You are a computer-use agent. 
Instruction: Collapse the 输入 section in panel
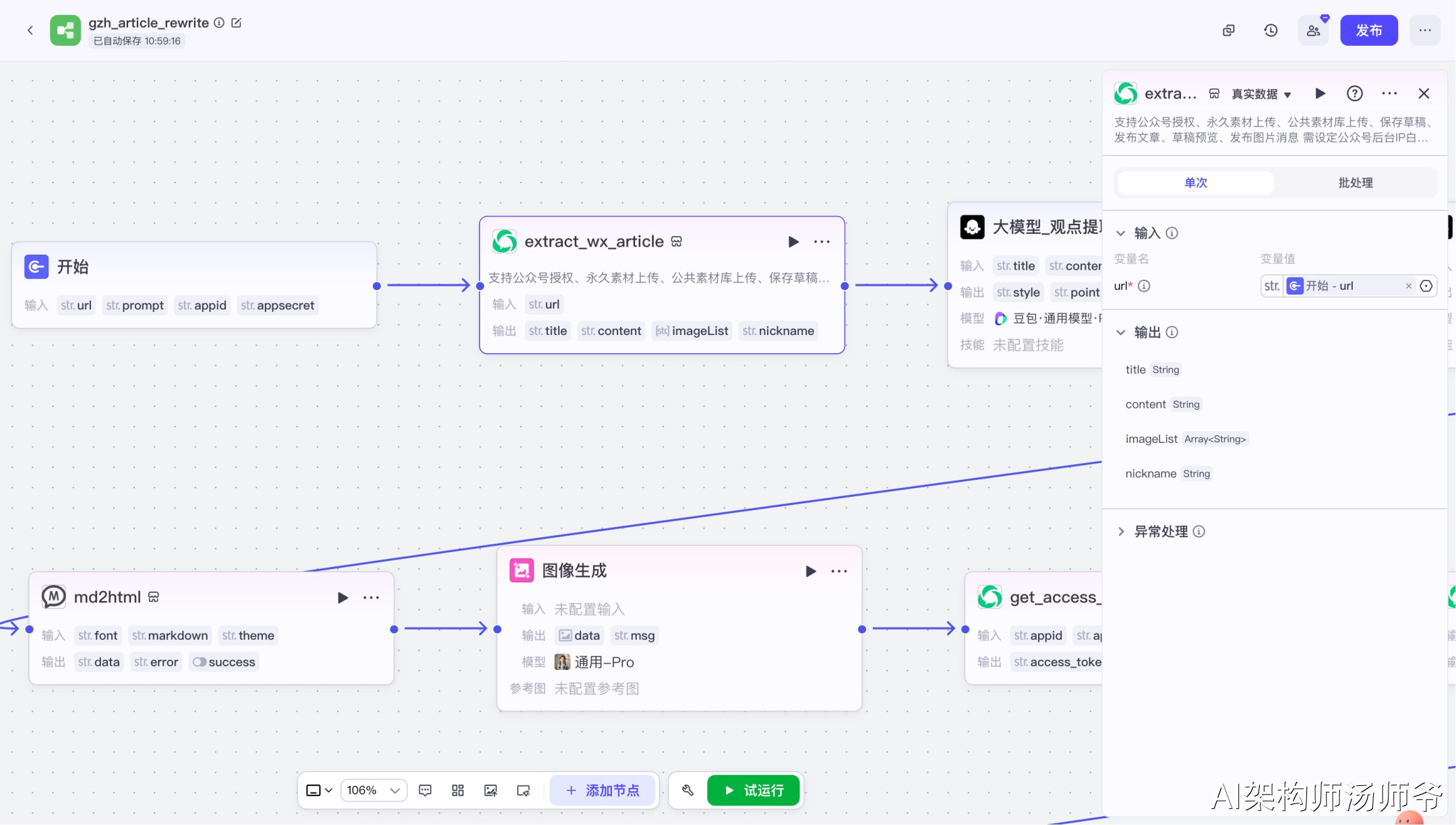(x=1121, y=233)
